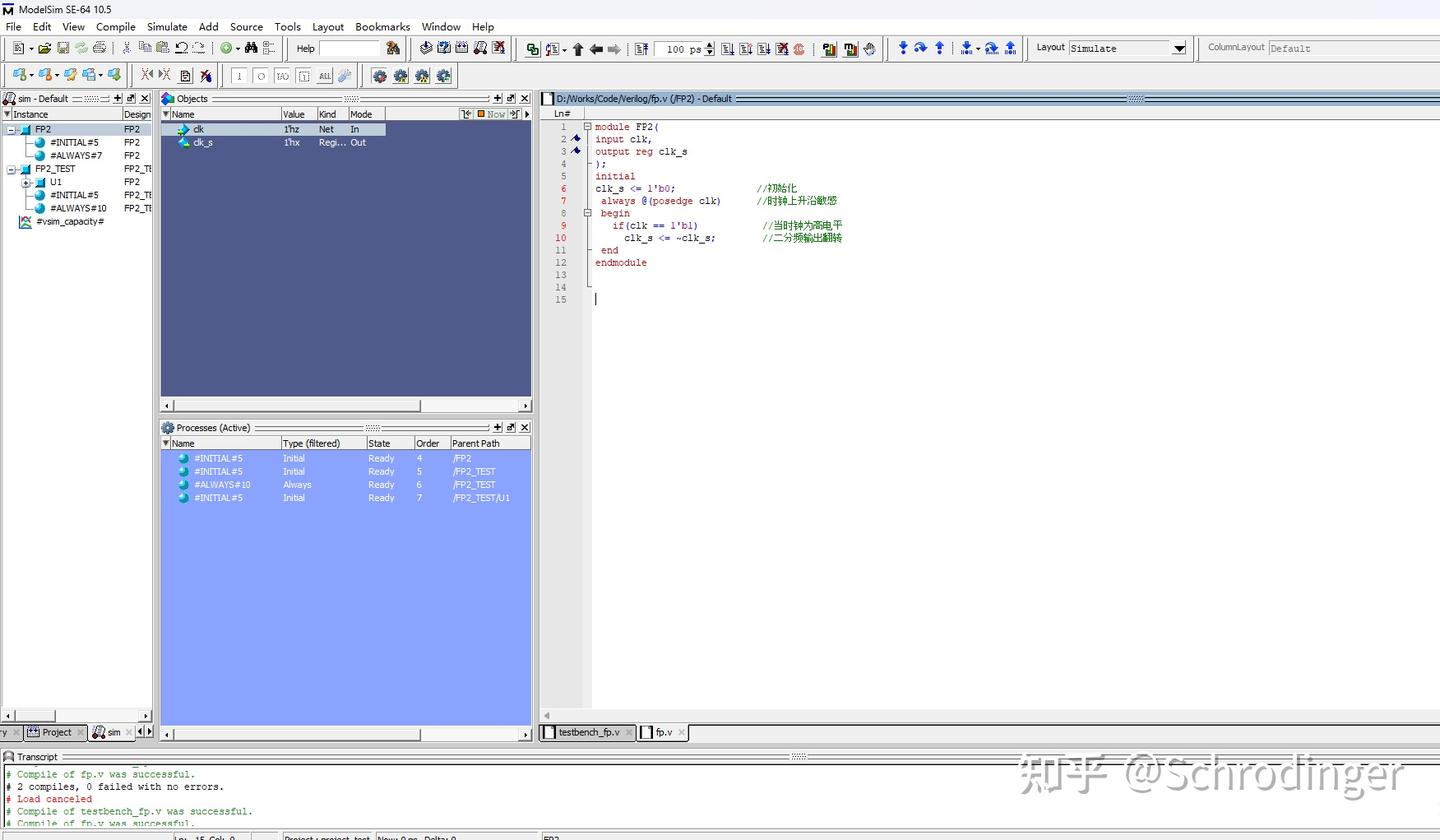The image size is (1440, 840).
Task: Click the Help search input field
Action: tap(351, 48)
